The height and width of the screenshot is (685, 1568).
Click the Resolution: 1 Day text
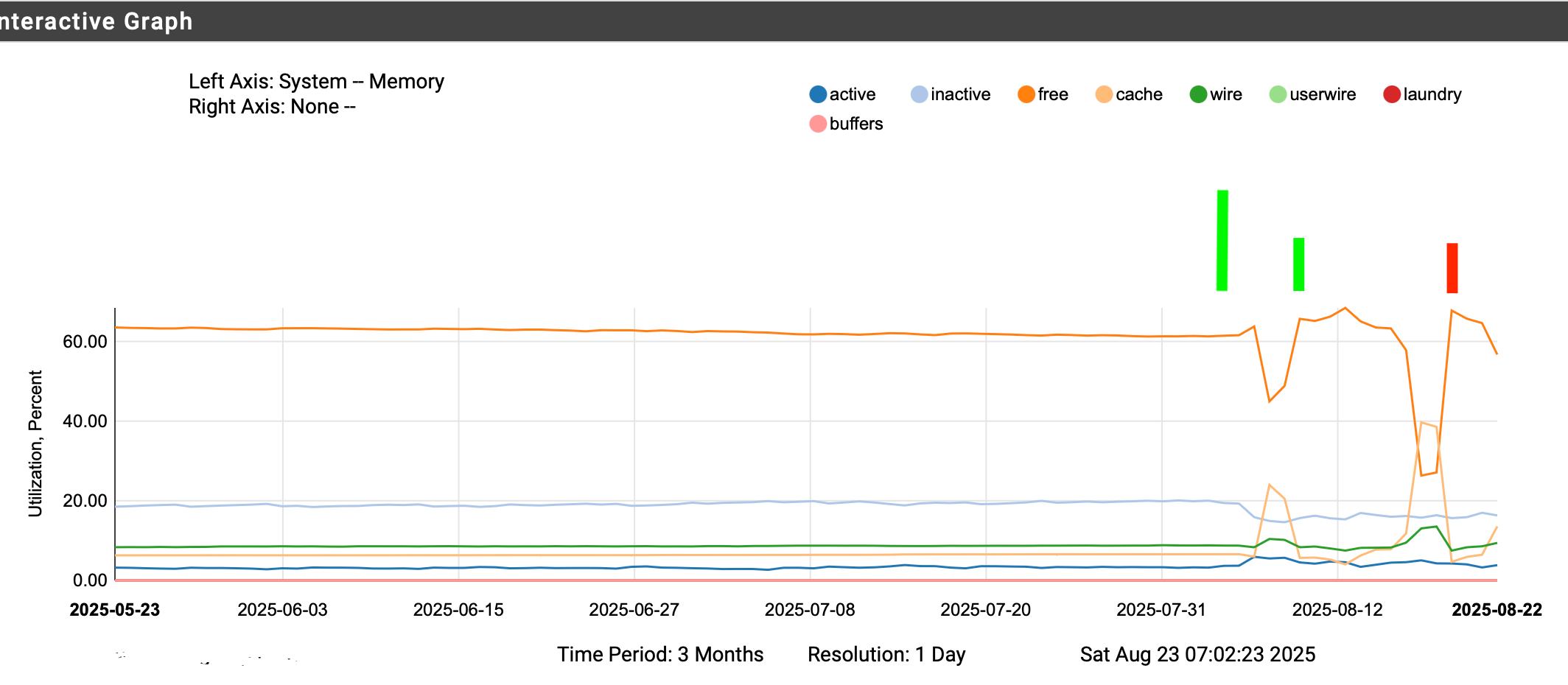(886, 654)
